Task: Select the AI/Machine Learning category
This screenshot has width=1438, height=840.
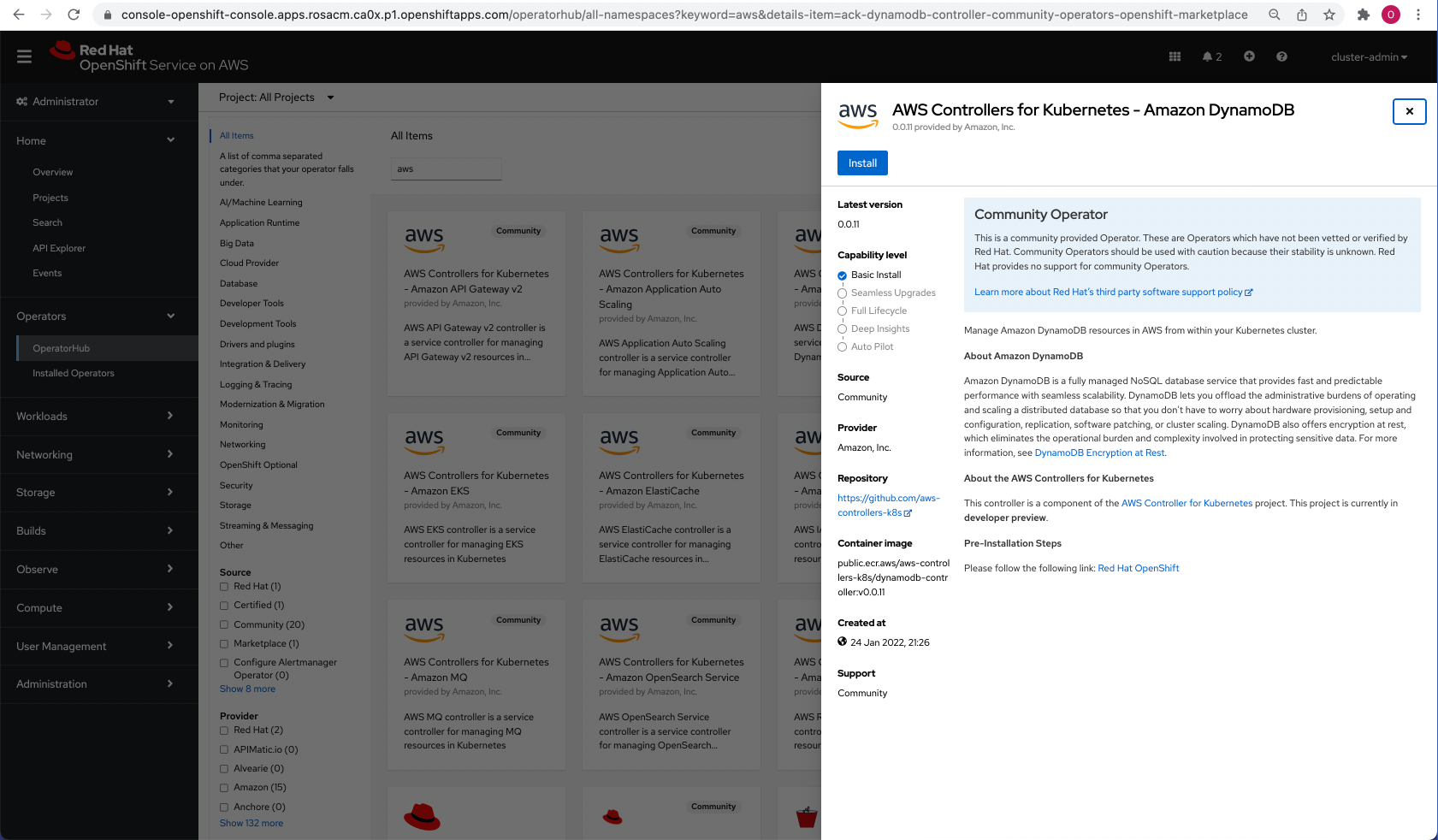Action: (261, 203)
